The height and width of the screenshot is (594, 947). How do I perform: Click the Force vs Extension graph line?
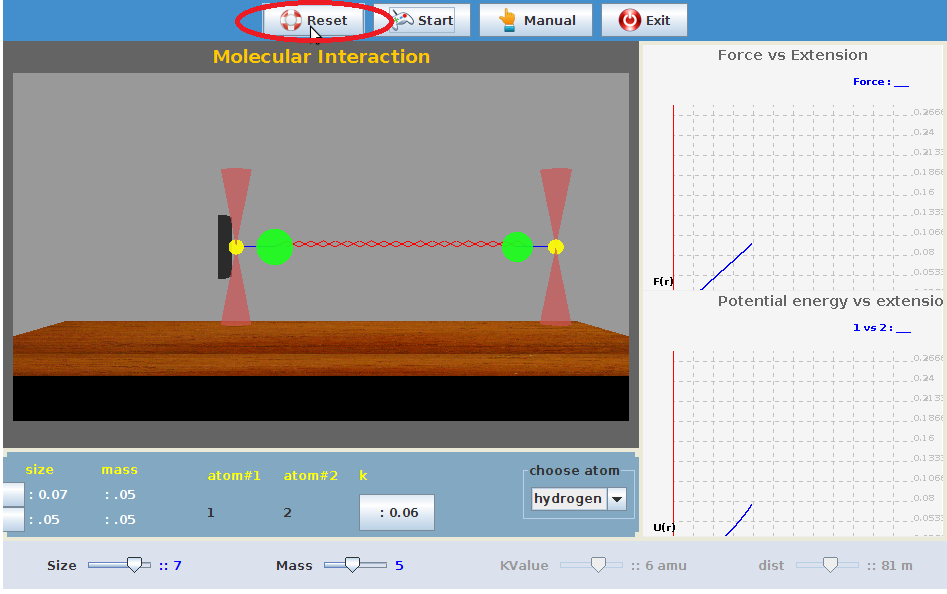coord(727,266)
